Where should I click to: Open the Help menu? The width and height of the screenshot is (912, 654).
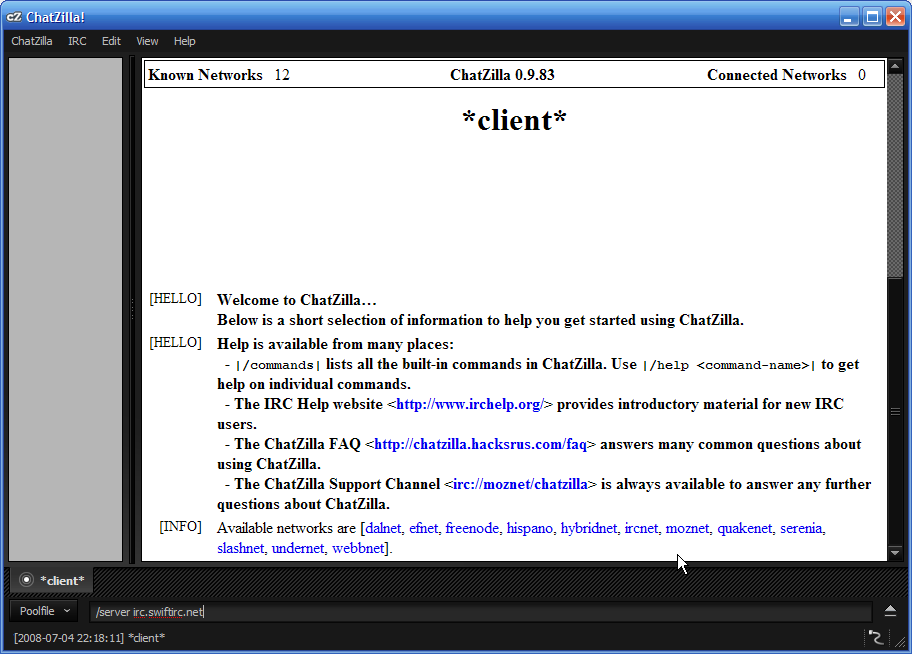[x=184, y=41]
